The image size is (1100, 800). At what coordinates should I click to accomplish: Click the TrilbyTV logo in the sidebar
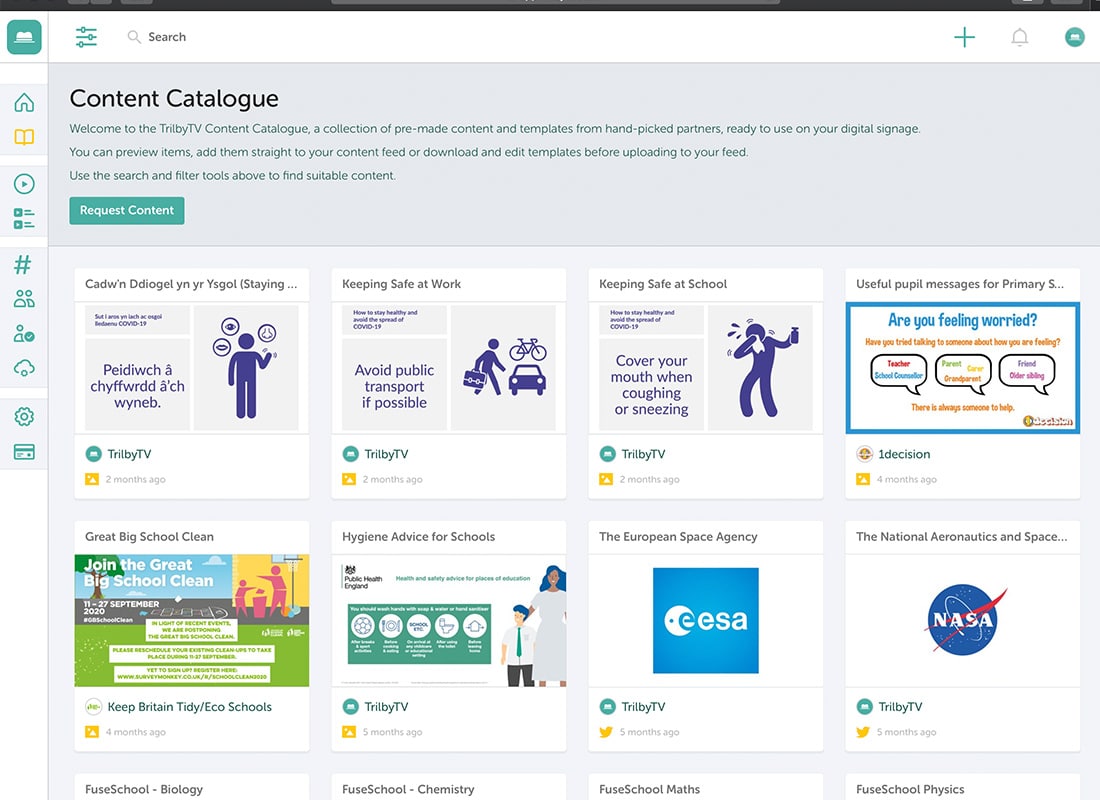click(24, 36)
